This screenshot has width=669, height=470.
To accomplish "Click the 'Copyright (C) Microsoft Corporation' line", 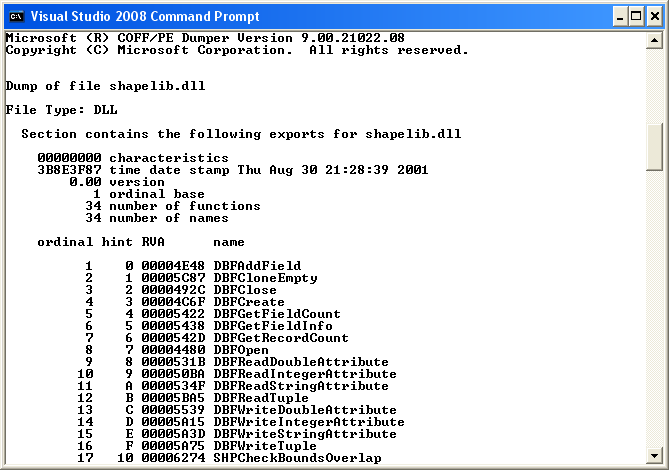I will tap(237, 50).
